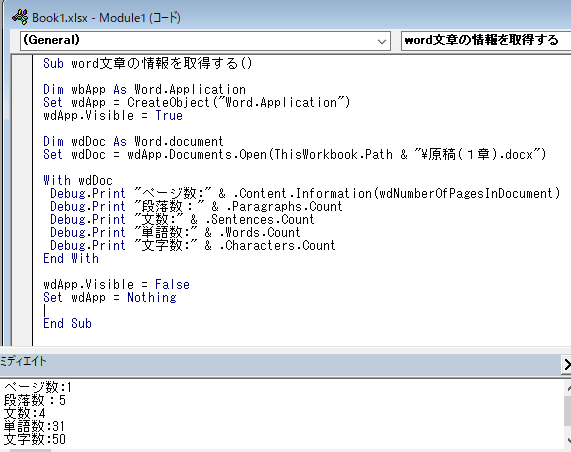This screenshot has width=571, height=452.
Task: Click the End With statement
Action: [71, 259]
